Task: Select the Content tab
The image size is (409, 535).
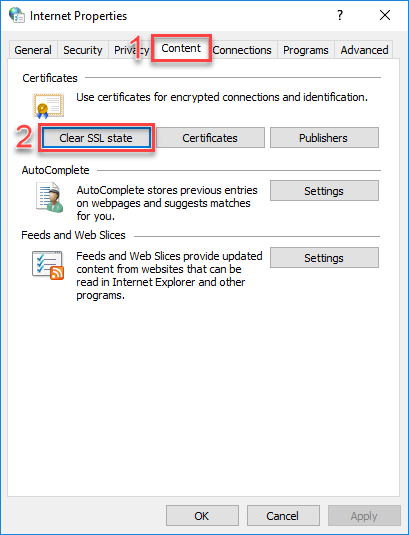Action: [x=181, y=48]
